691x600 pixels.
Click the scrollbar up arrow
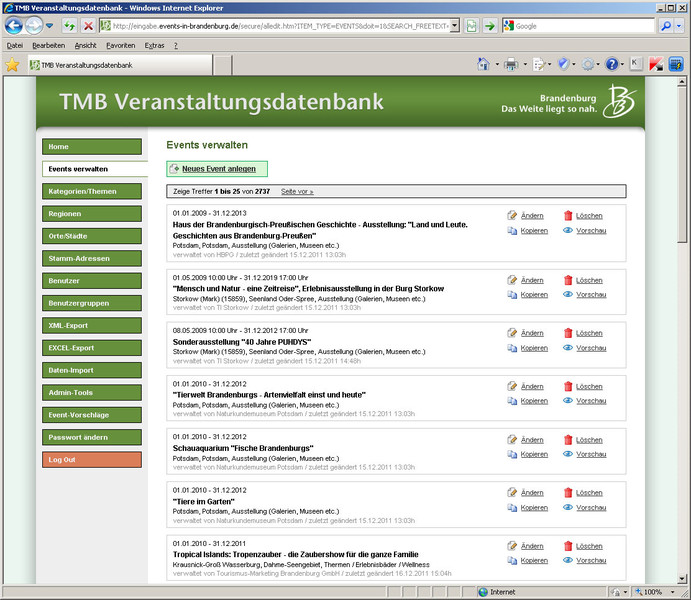[x=682, y=81]
